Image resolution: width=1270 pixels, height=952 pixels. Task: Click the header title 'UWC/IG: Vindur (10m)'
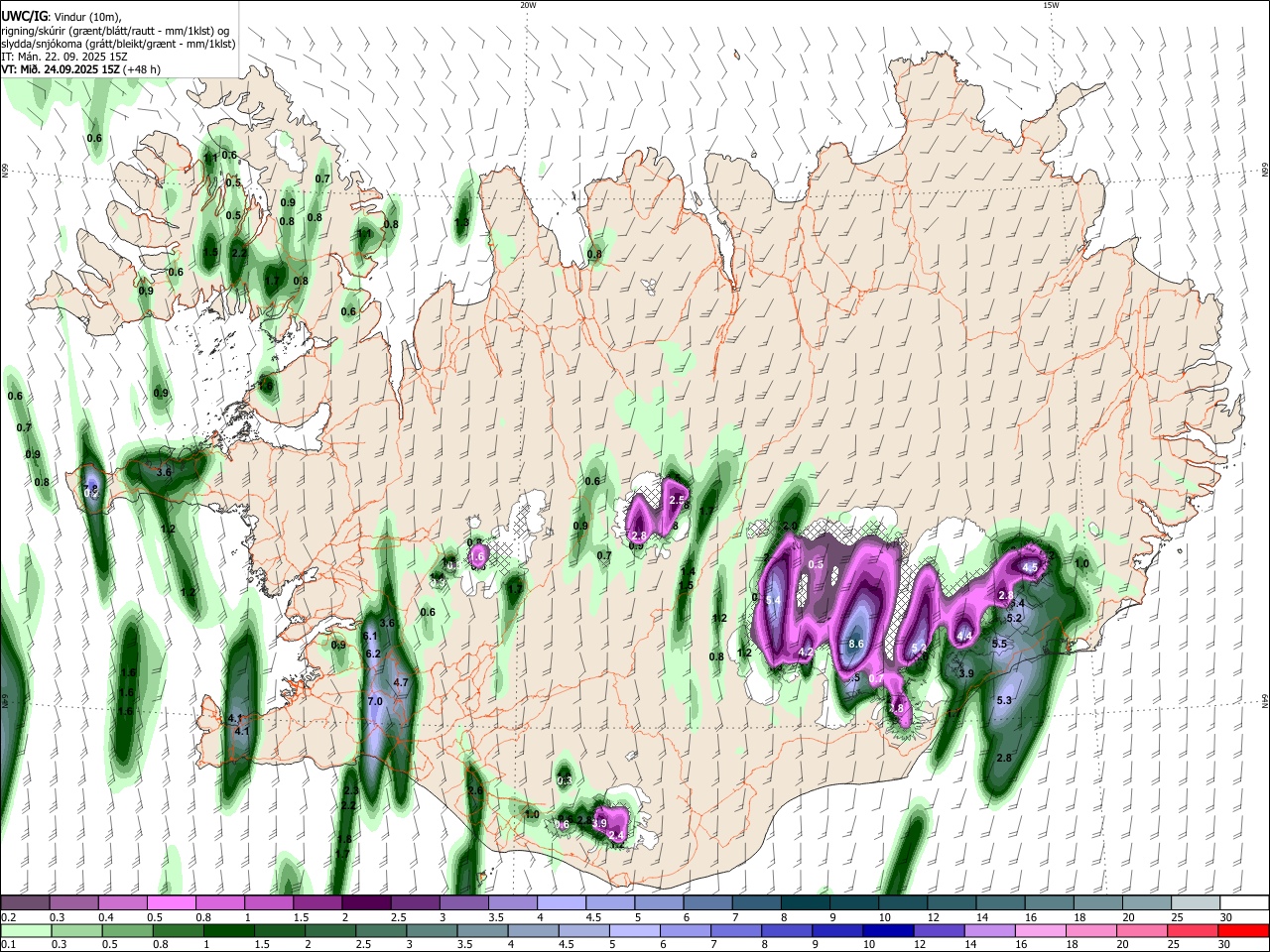click(61, 17)
